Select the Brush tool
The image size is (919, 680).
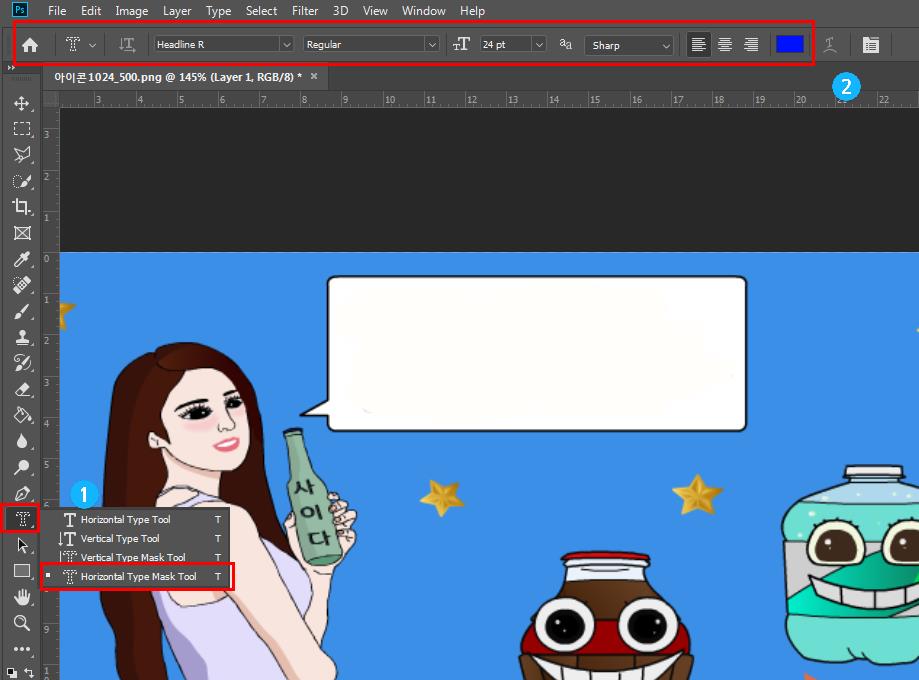[x=21, y=312]
